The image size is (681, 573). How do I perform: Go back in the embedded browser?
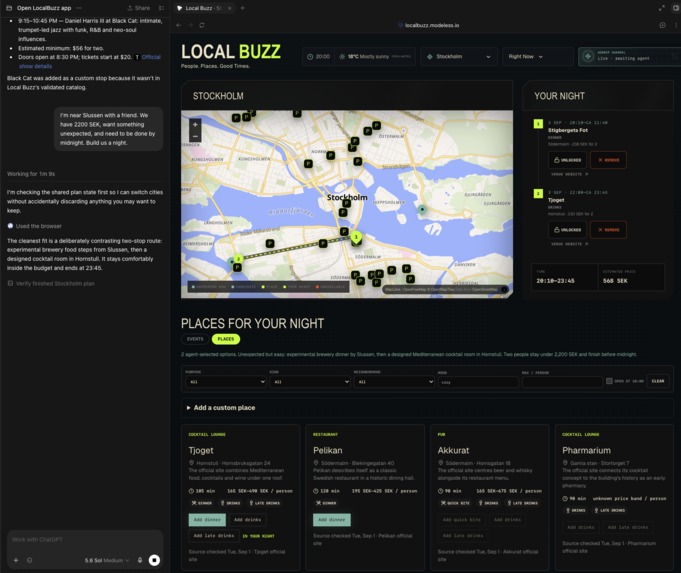(x=179, y=25)
